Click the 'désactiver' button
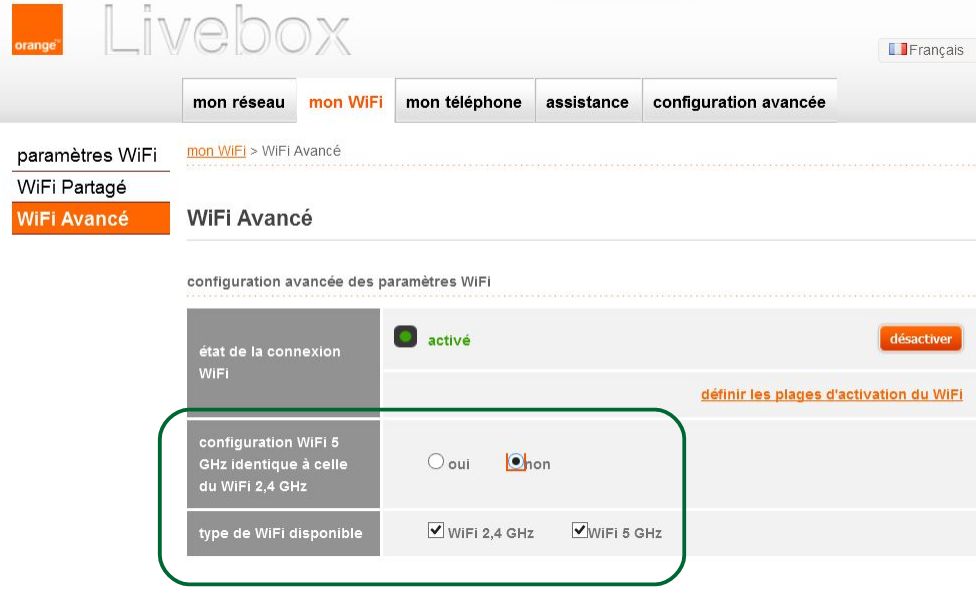 (921, 339)
